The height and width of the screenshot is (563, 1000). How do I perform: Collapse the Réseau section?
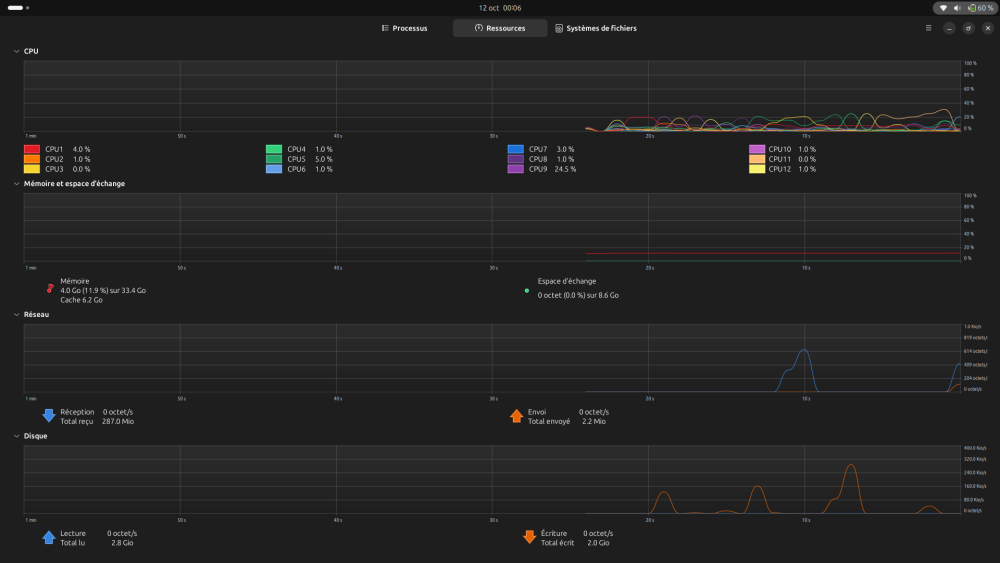[15, 315]
